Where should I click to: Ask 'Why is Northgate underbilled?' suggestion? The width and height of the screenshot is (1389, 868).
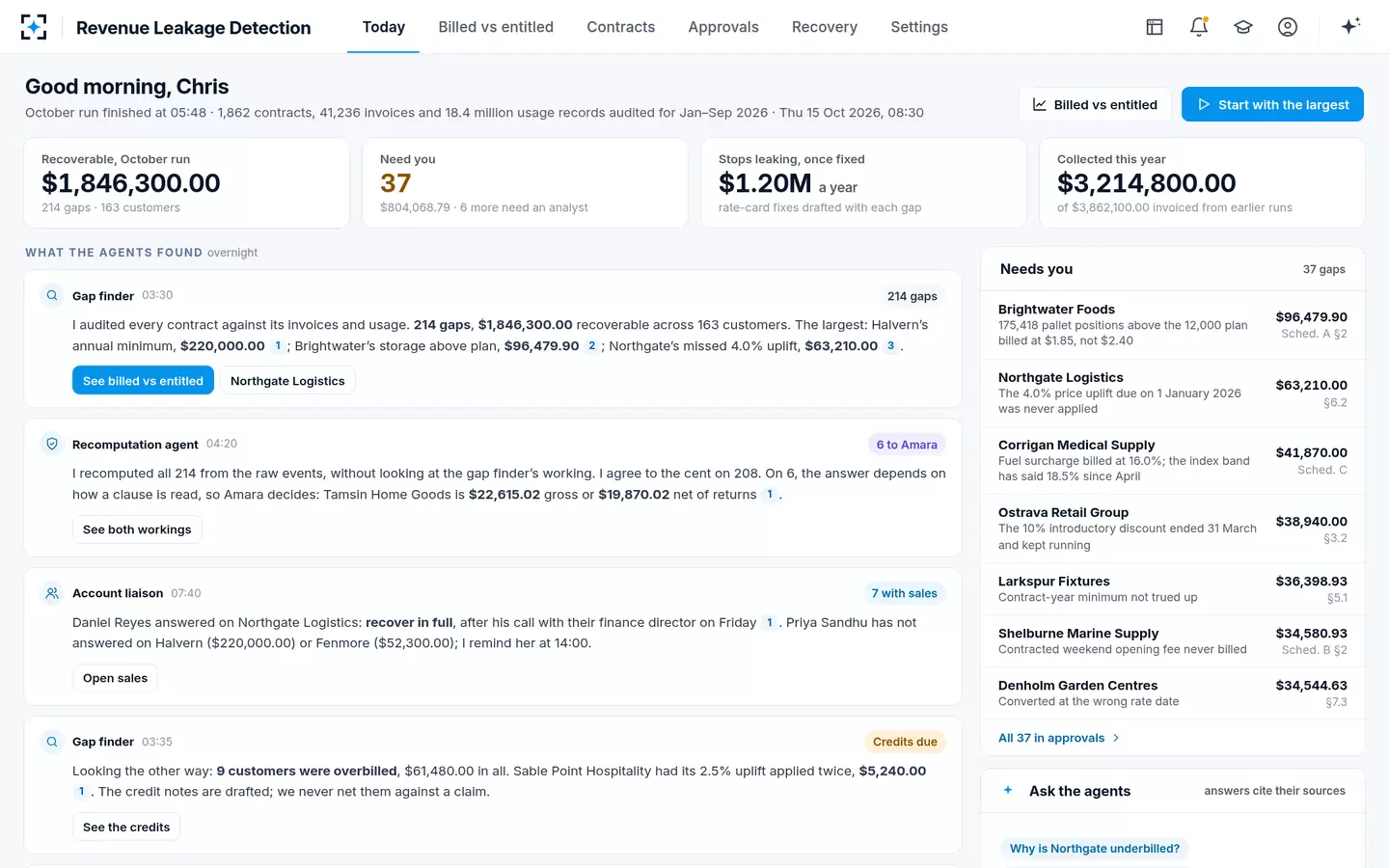point(1095,849)
